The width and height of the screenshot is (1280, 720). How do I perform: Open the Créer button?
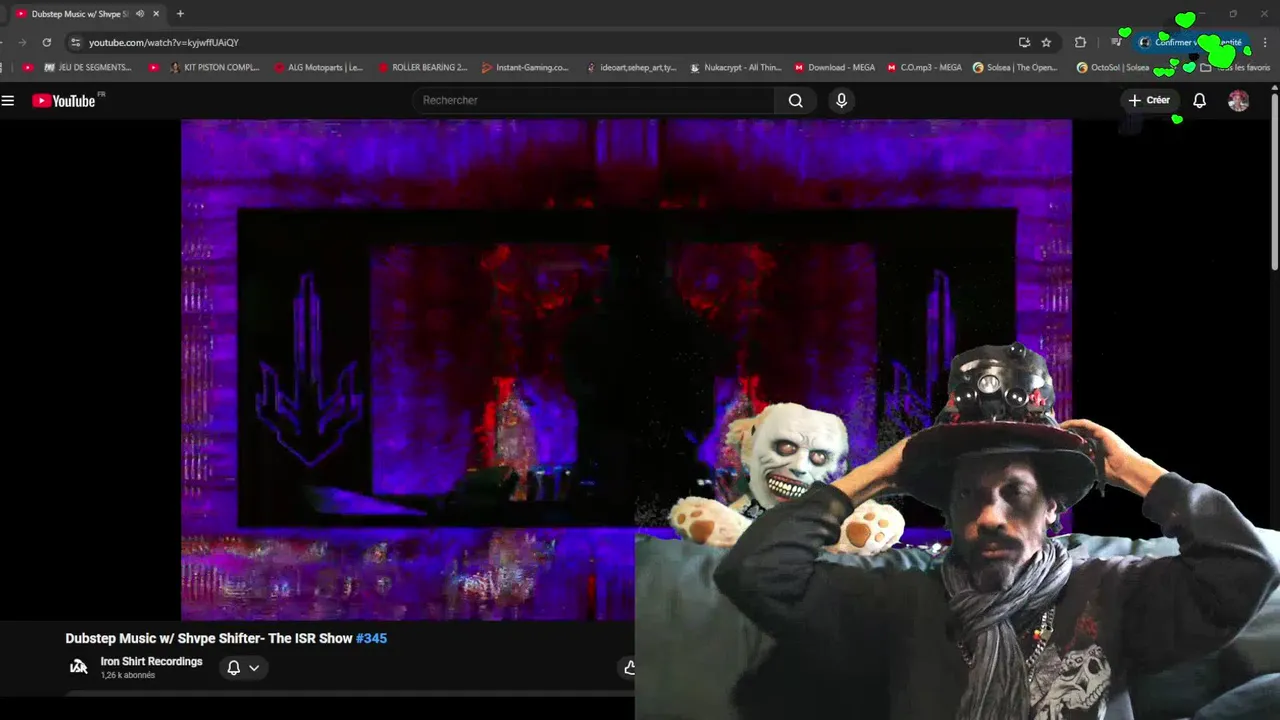coord(1149,100)
